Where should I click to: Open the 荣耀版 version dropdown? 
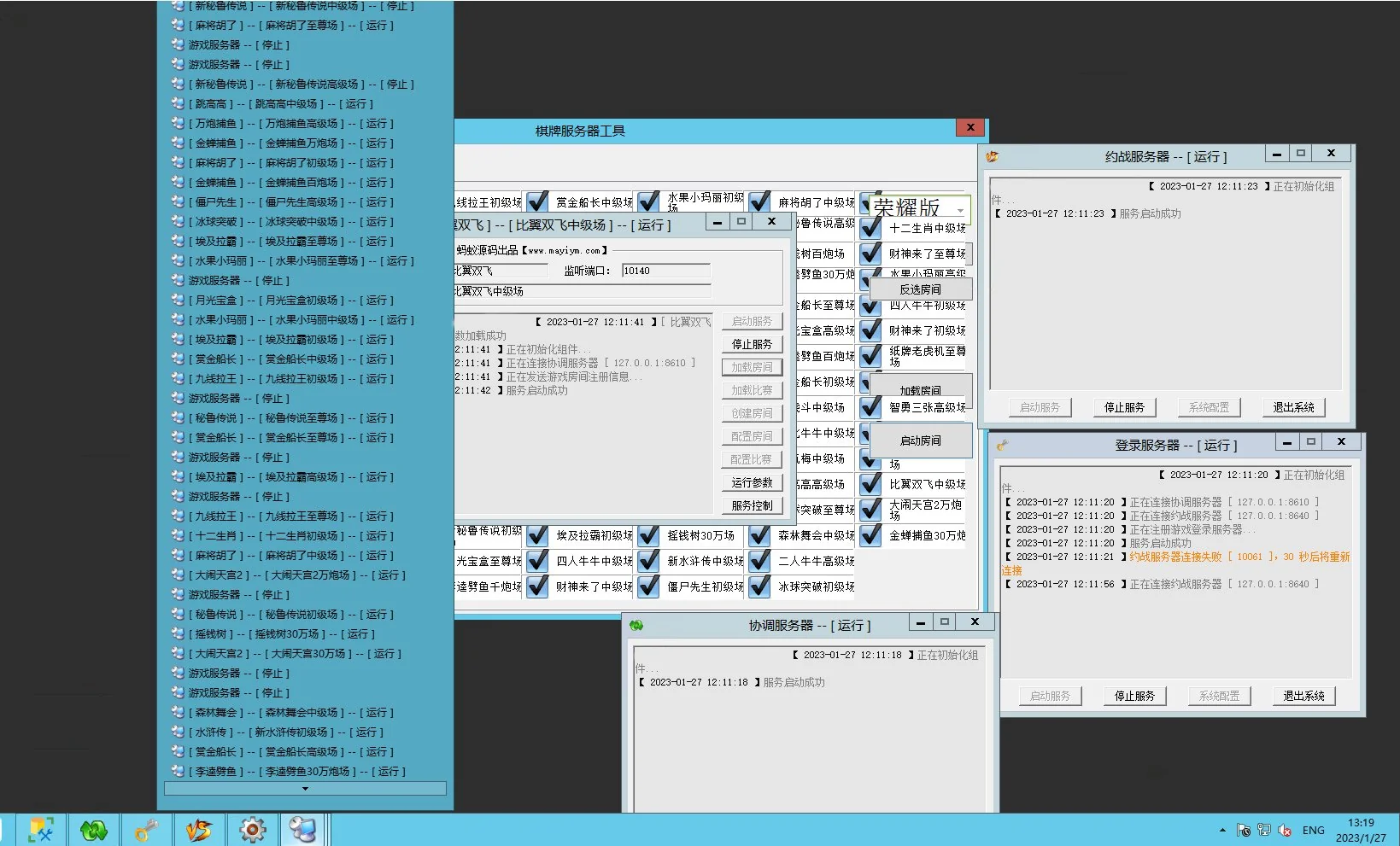coord(961,209)
